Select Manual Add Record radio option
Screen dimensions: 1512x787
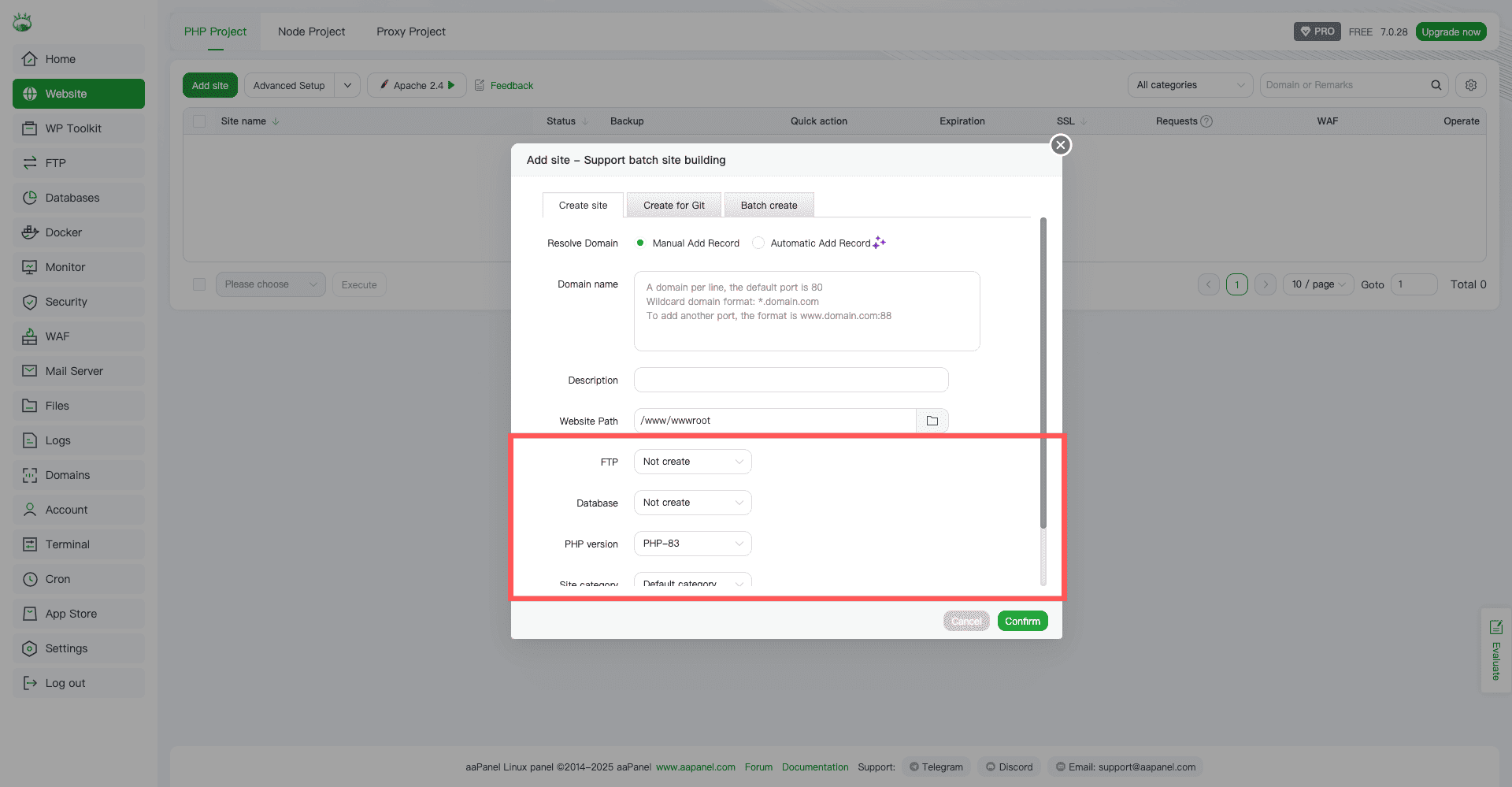[640, 243]
